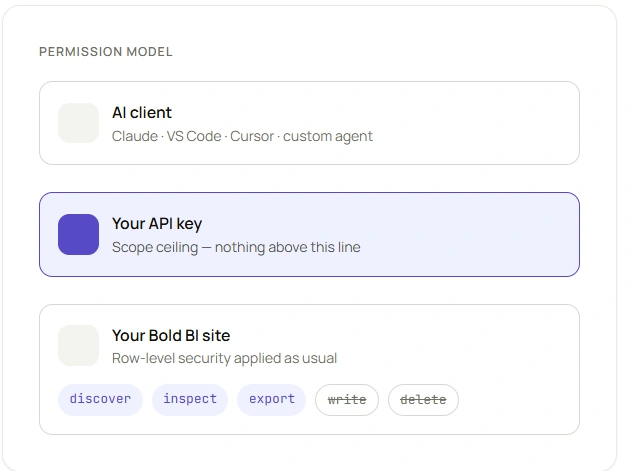Click the word Cursor in client list
Viewport: 639px width, 471px height.
tap(252, 136)
